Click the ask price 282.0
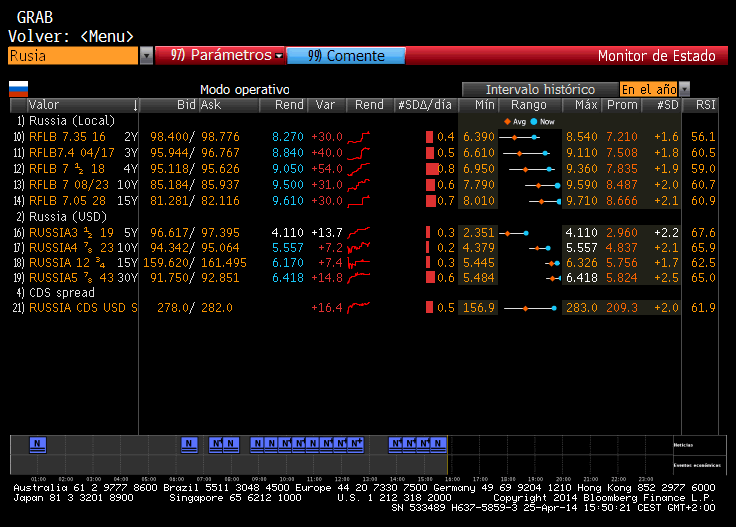Image resolution: width=736 pixels, height=527 pixels. click(x=217, y=308)
